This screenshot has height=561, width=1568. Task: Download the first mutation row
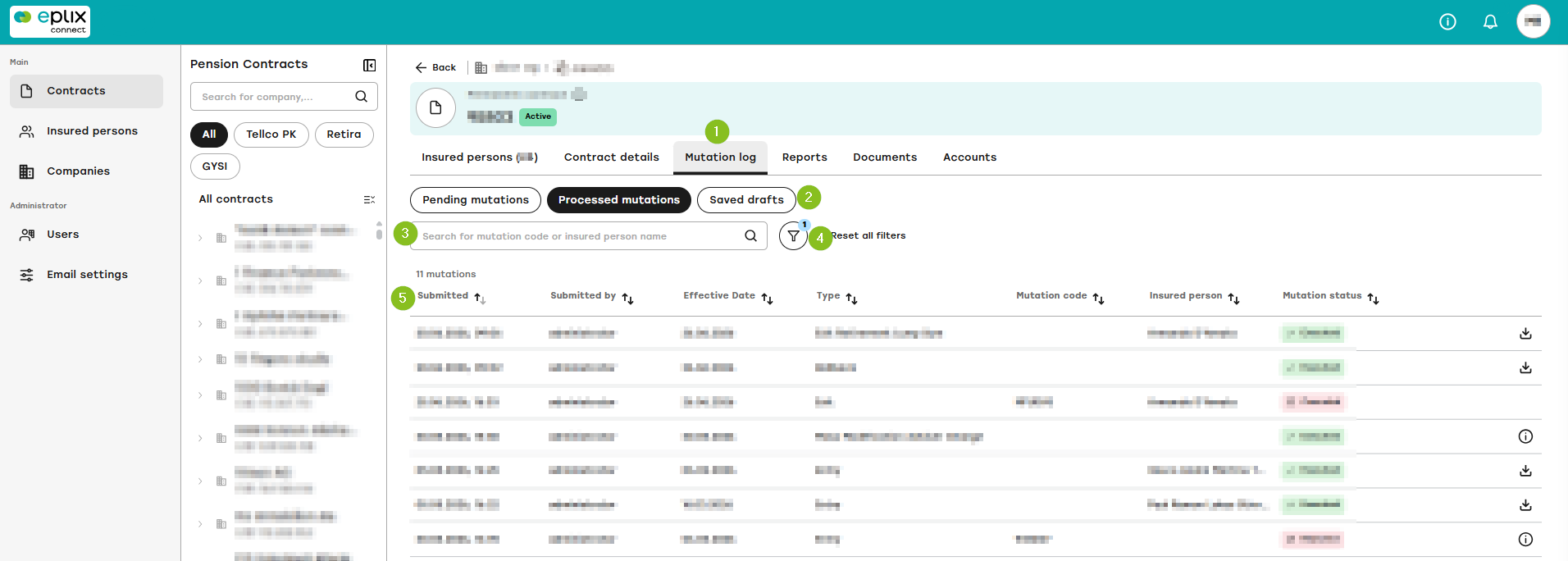[x=1525, y=334]
